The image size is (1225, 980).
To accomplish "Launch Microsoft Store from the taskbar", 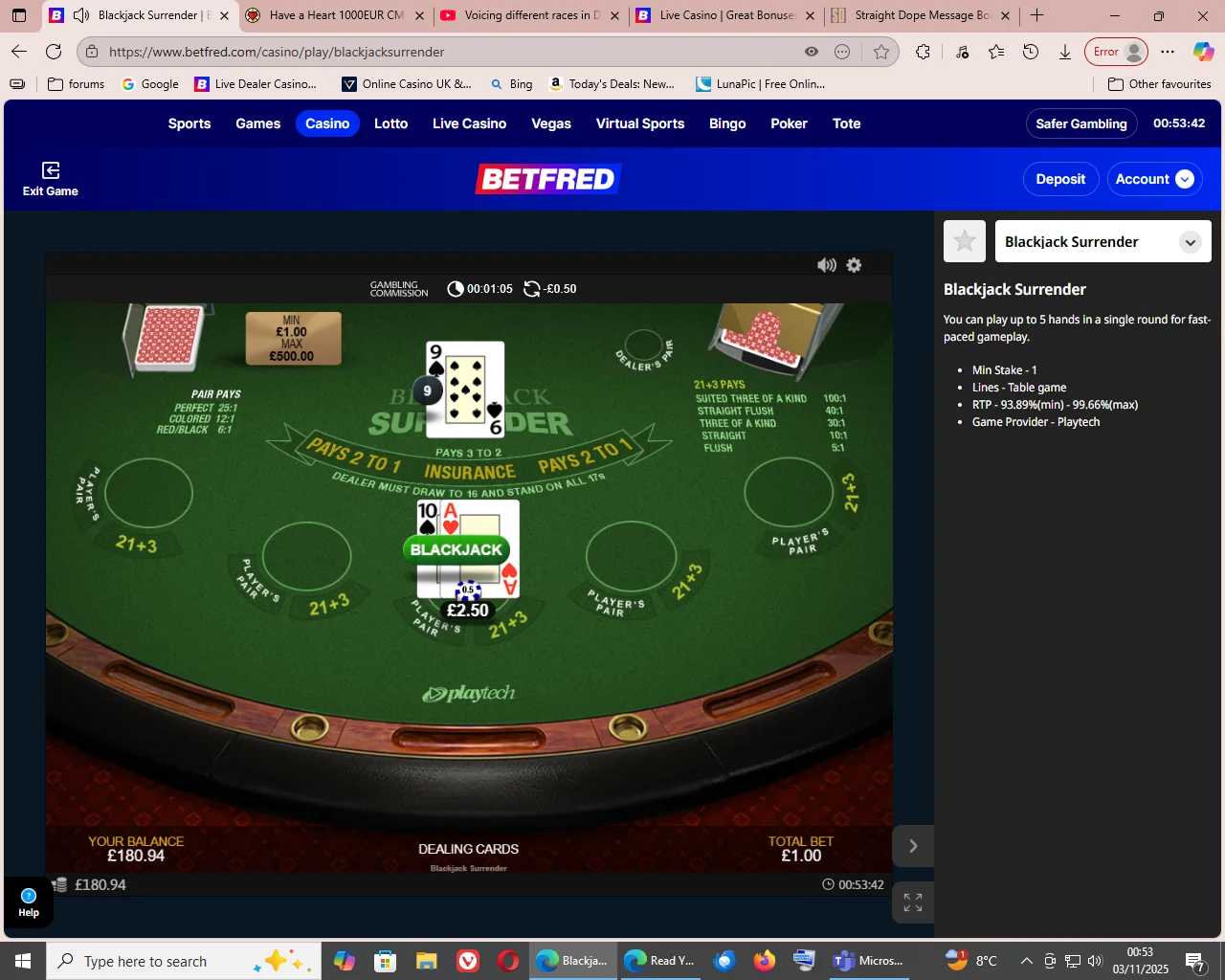I will click(x=385, y=961).
